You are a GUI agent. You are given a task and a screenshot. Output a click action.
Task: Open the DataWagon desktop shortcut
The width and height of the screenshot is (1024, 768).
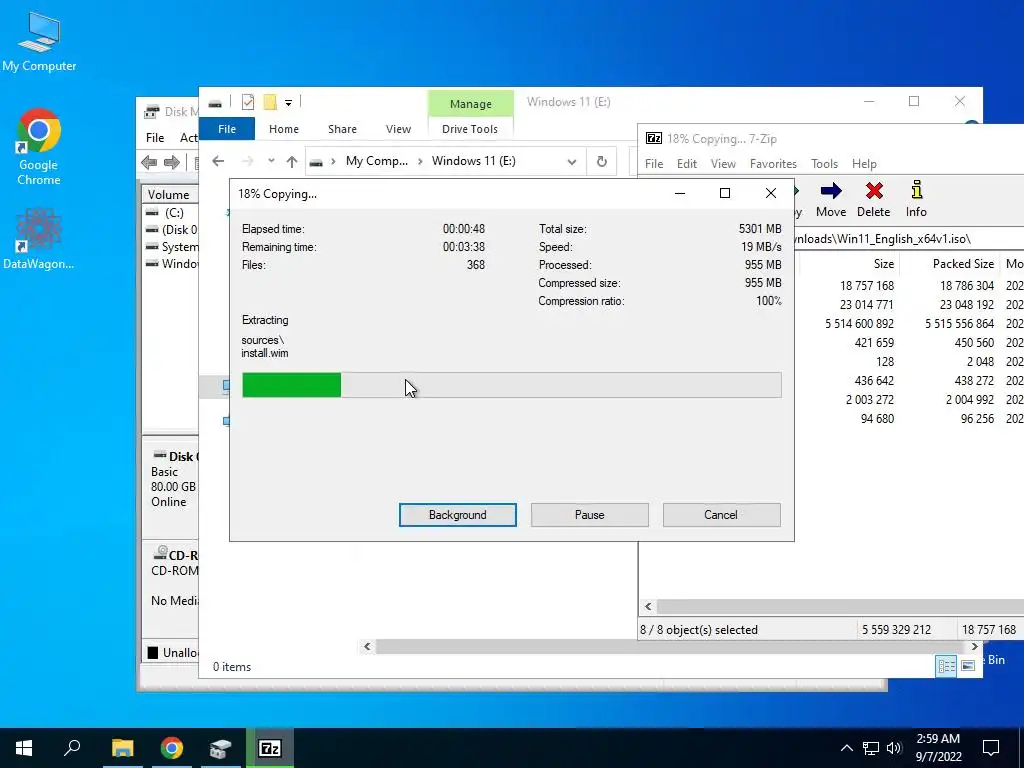click(x=39, y=238)
